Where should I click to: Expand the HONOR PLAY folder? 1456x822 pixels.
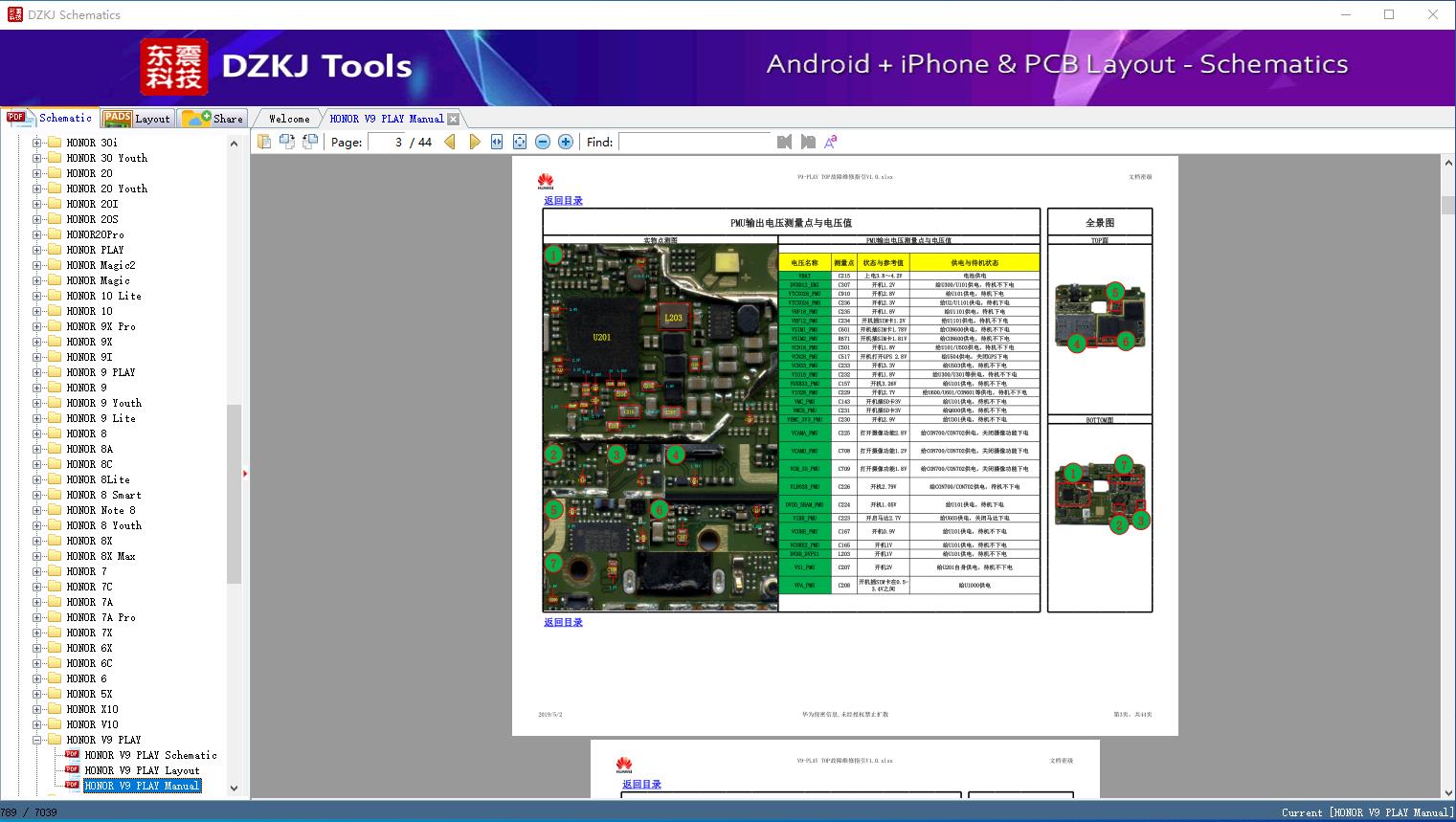tap(37, 250)
